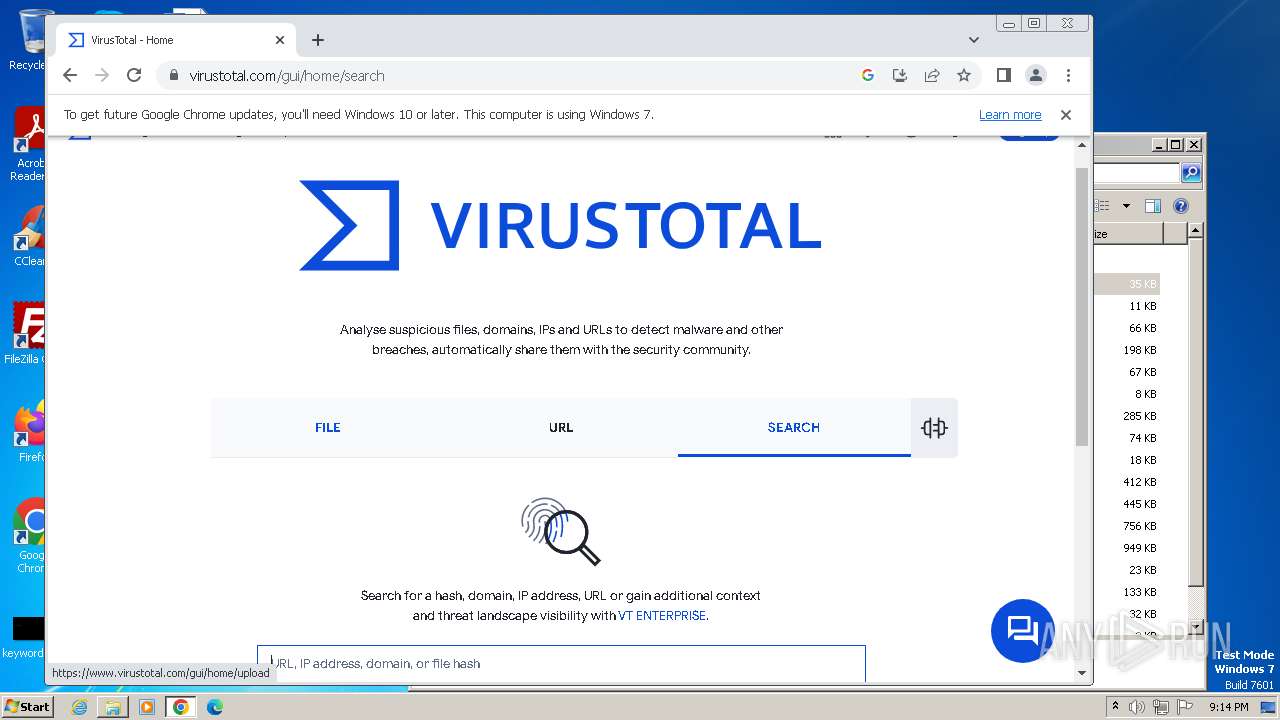Viewport: 1280px width, 720px height.
Task: Click the Google lens icon in address bar
Action: (x=867, y=75)
